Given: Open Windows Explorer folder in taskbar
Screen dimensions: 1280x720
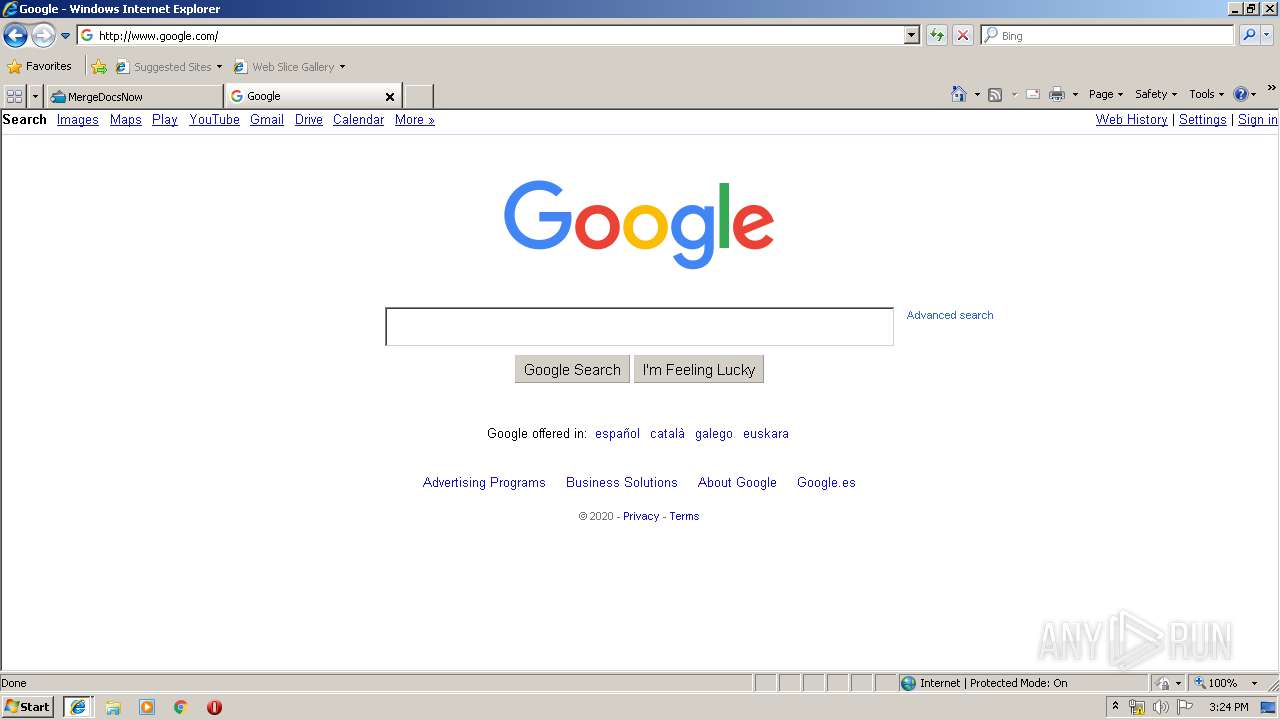Looking at the screenshot, I should (113, 707).
